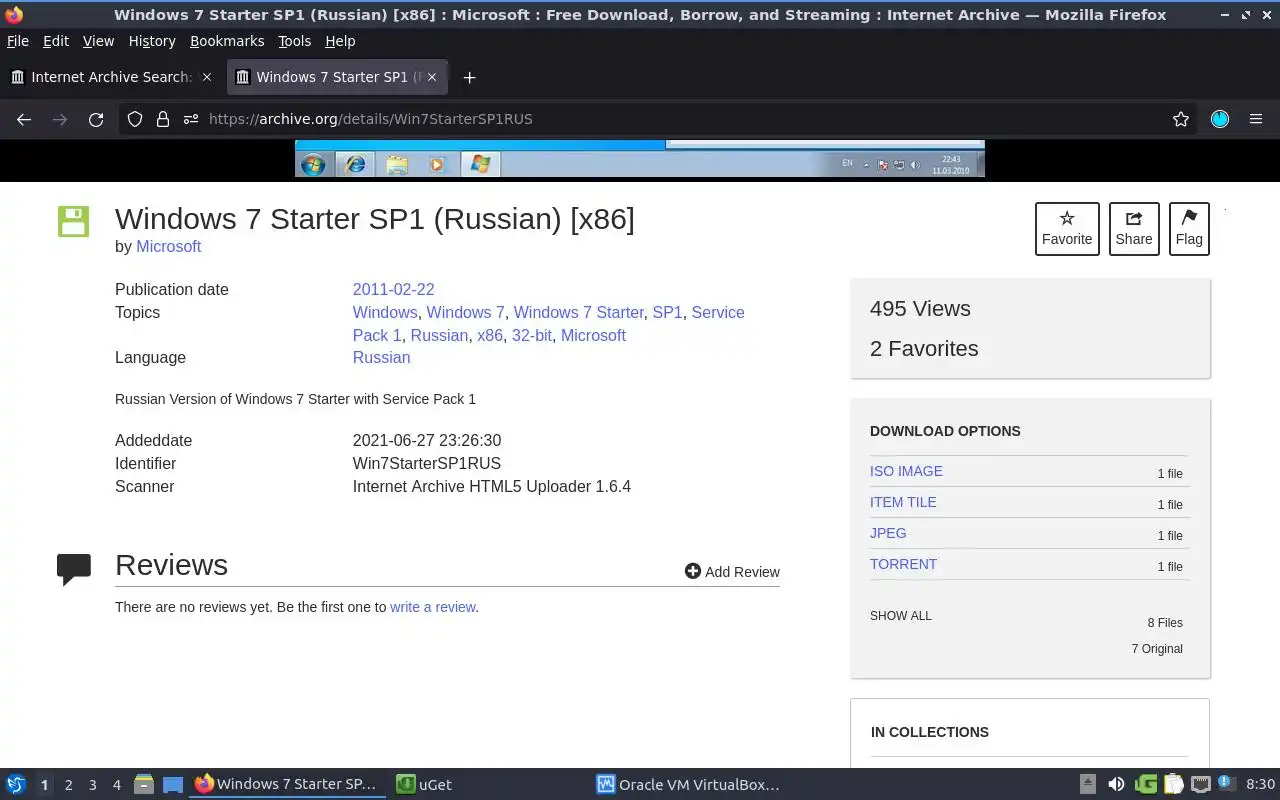Viewport: 1280px width, 800px height.
Task: Click the network monitor tray icon
Action: (1200, 784)
